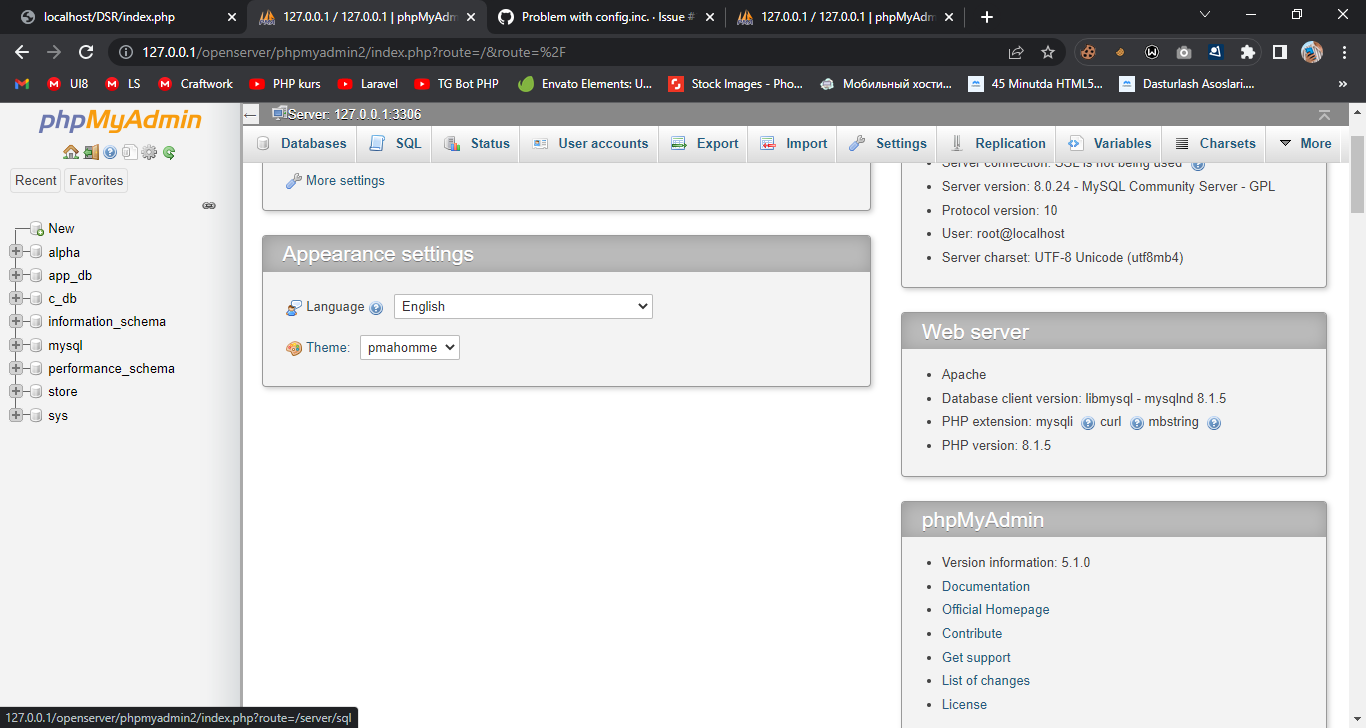
Task: Expand the app_db database tree node
Action: [x=16, y=275]
